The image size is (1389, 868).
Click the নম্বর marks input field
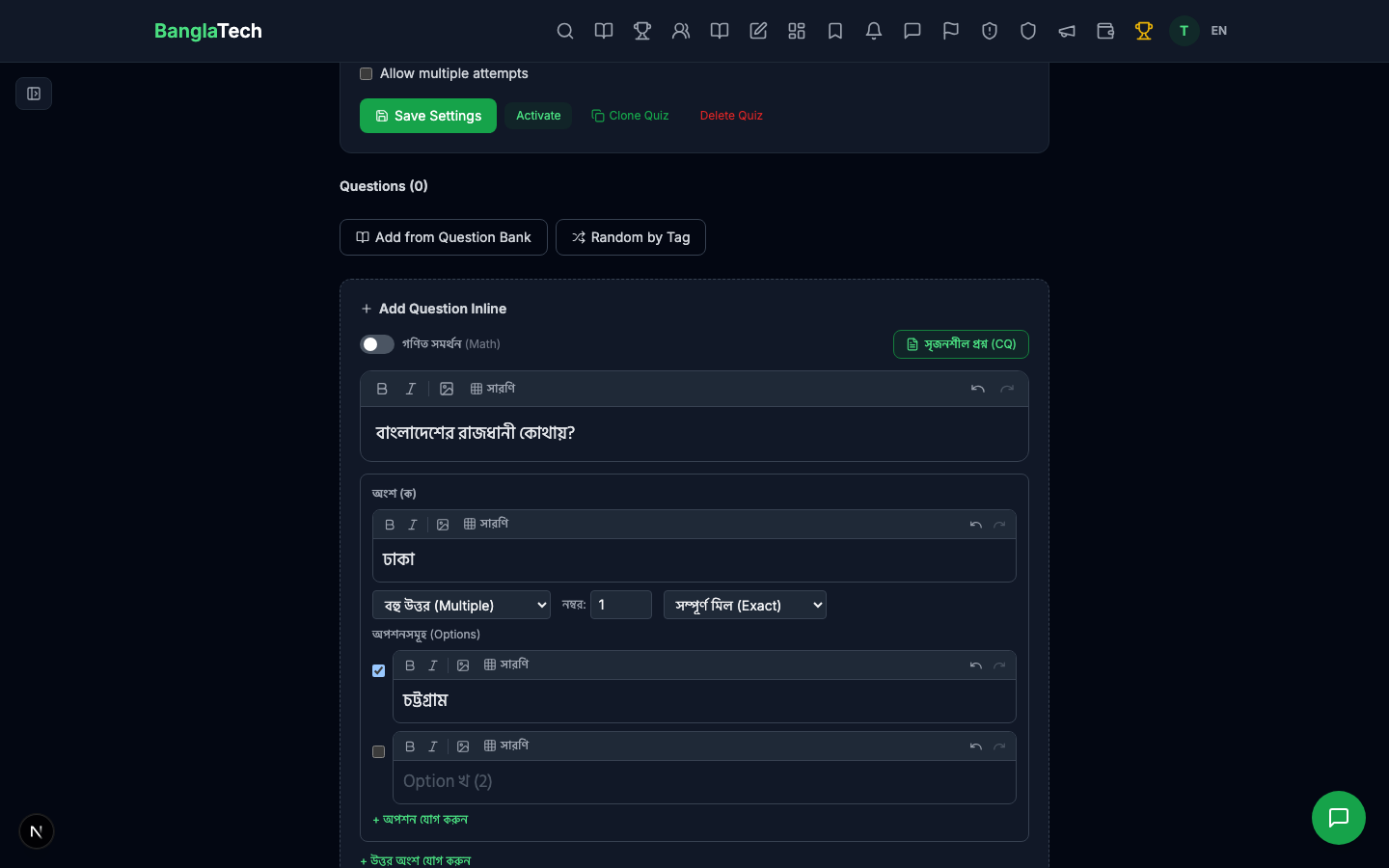[621, 605]
